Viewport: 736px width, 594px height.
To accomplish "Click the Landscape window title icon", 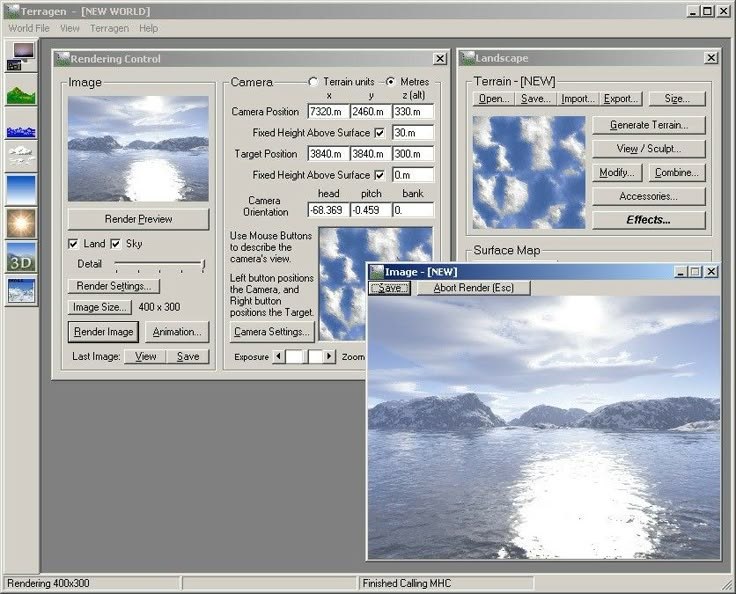I will pyautogui.click(x=468, y=58).
